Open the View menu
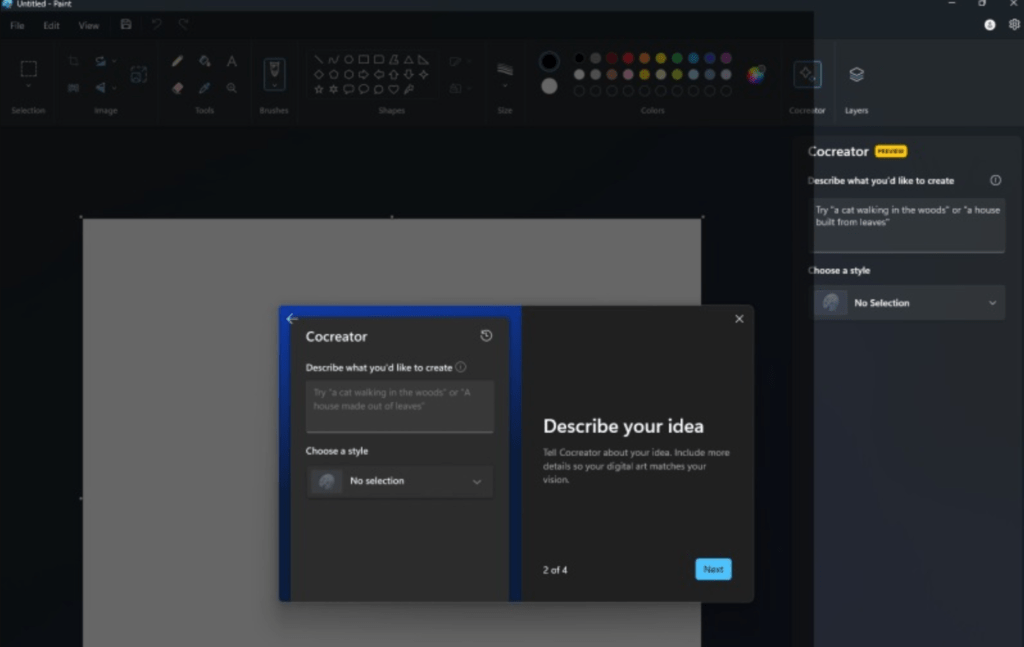 pos(89,25)
